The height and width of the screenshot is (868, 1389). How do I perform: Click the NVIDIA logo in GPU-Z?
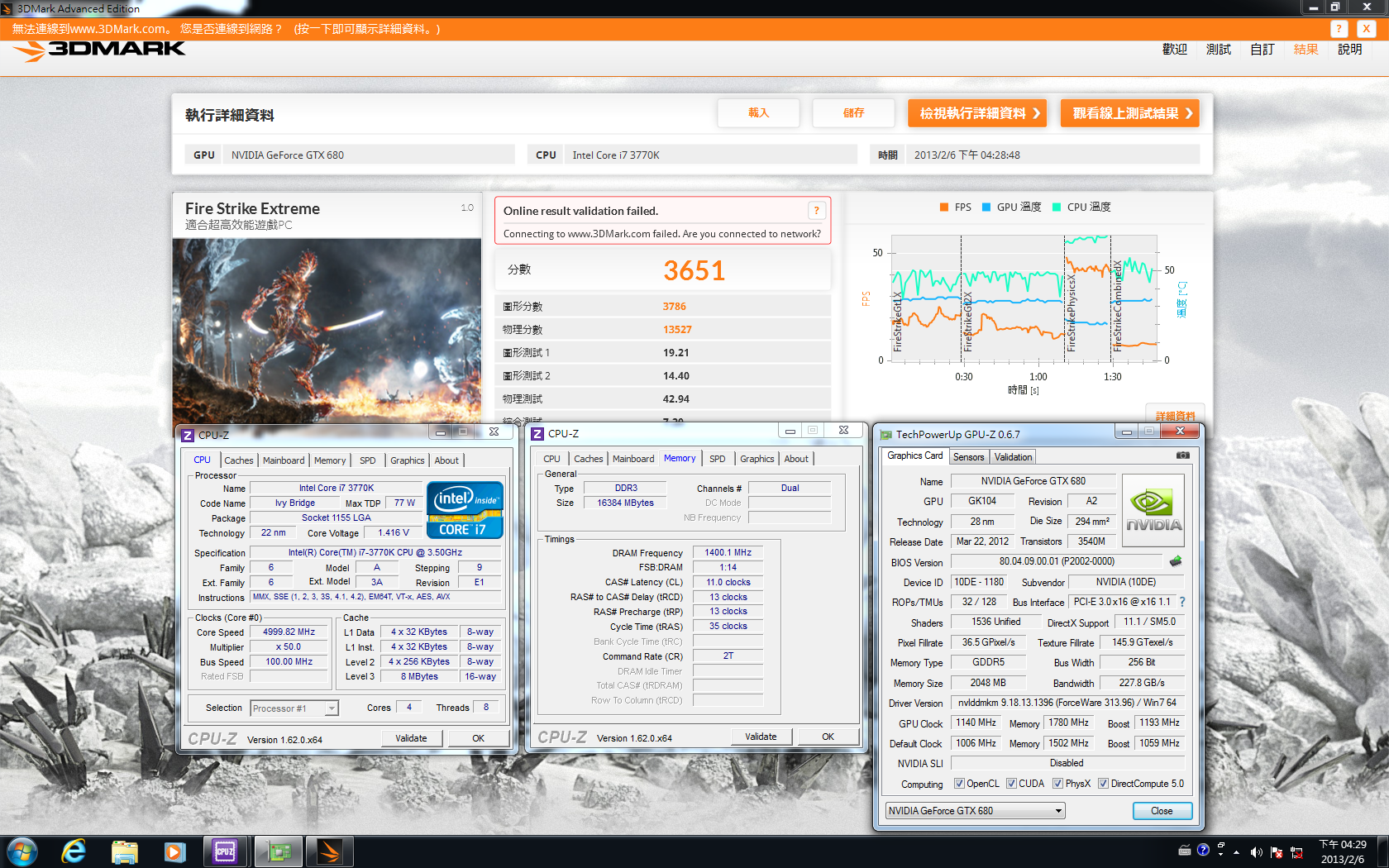(1153, 510)
